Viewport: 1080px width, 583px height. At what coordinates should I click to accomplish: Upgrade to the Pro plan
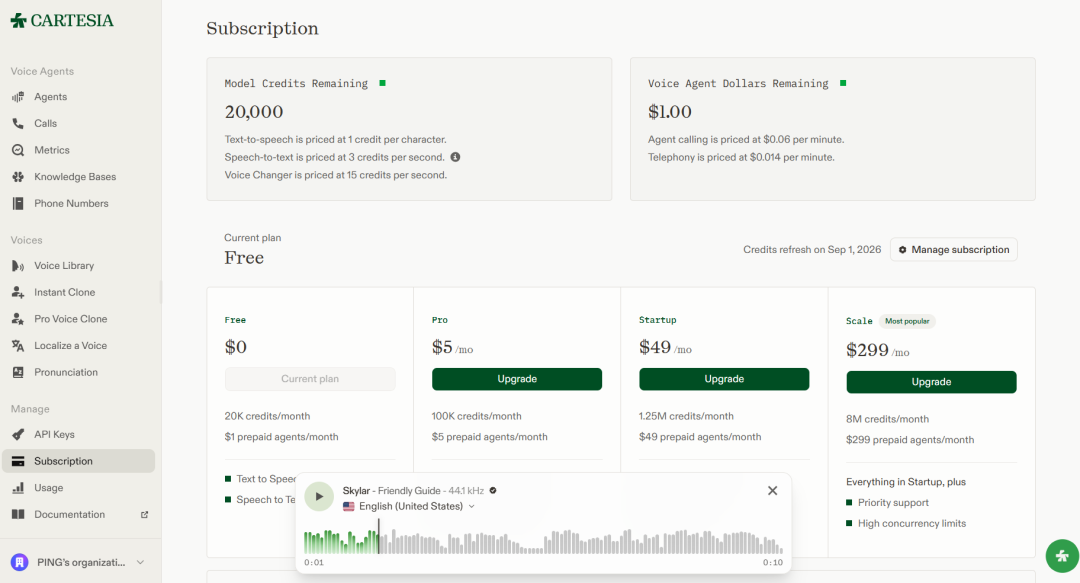[x=517, y=379]
